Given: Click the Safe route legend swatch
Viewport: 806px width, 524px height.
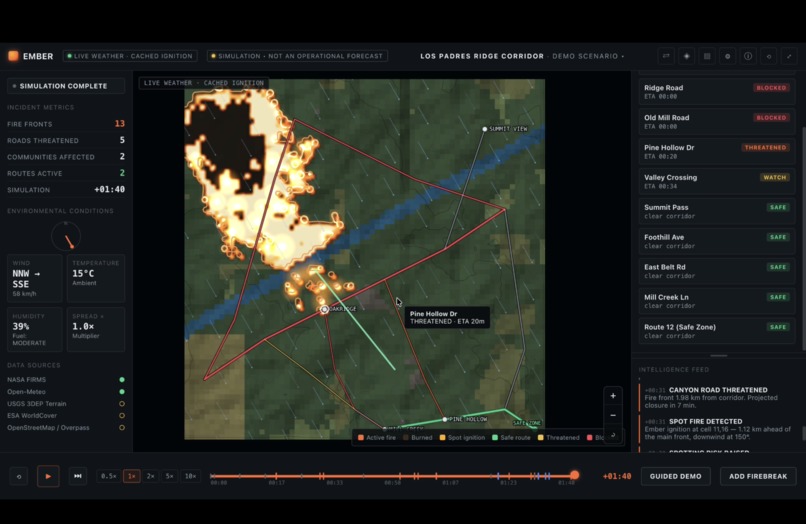Looking at the screenshot, I should click(x=495, y=438).
